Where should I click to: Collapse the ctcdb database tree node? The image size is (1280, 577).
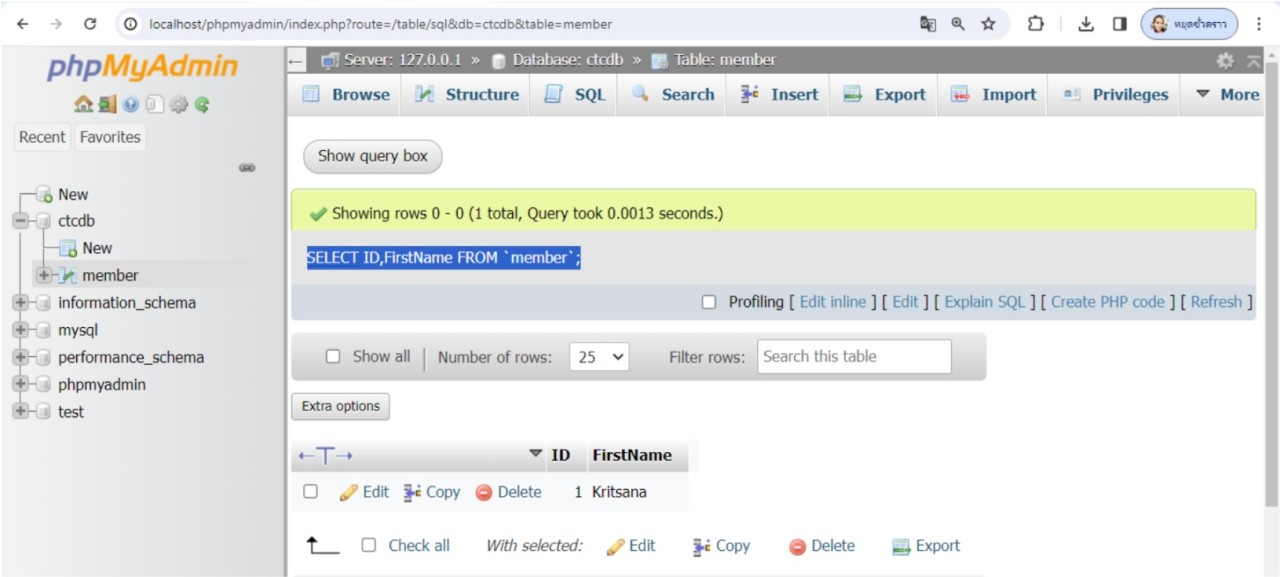[20, 221]
